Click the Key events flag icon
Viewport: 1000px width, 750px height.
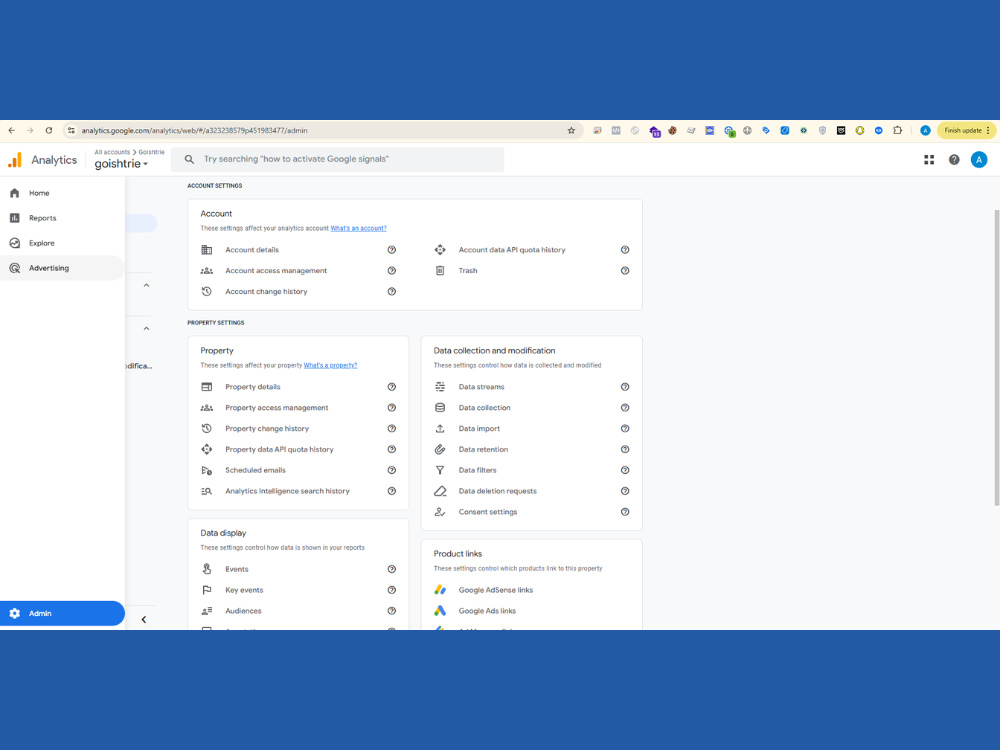point(207,590)
